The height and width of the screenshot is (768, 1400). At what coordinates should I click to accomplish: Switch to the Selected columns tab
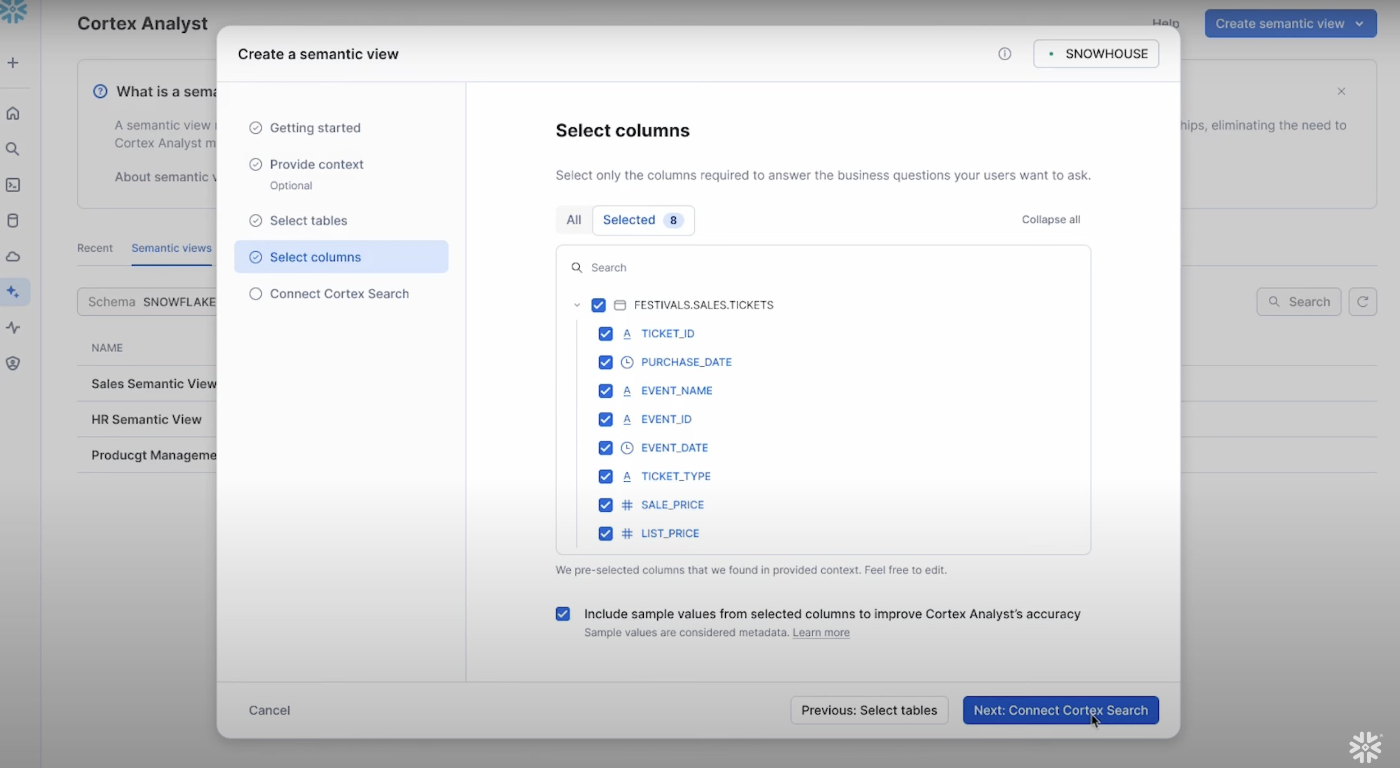[643, 220]
